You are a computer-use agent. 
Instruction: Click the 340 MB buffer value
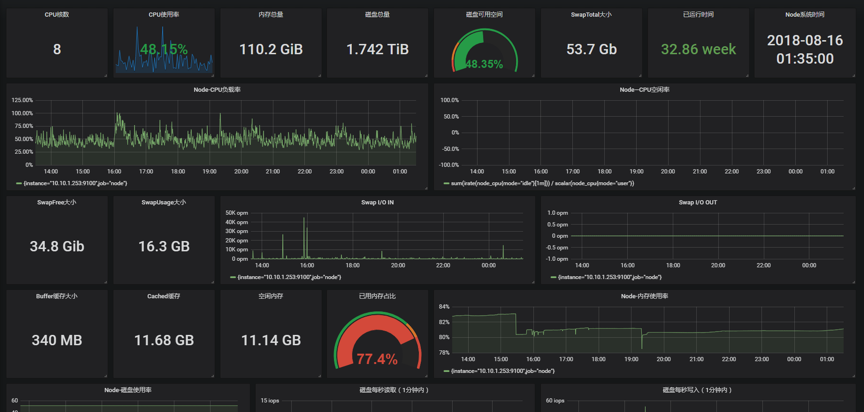point(57,340)
